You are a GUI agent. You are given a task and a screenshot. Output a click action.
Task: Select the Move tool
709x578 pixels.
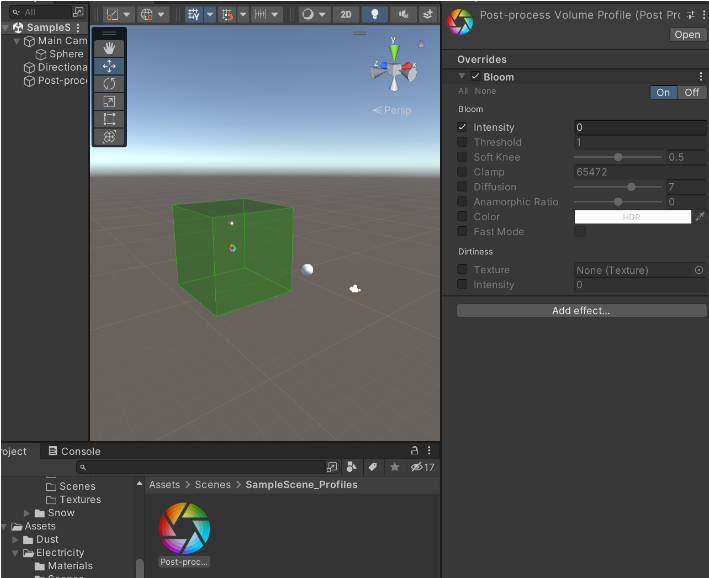click(x=109, y=66)
